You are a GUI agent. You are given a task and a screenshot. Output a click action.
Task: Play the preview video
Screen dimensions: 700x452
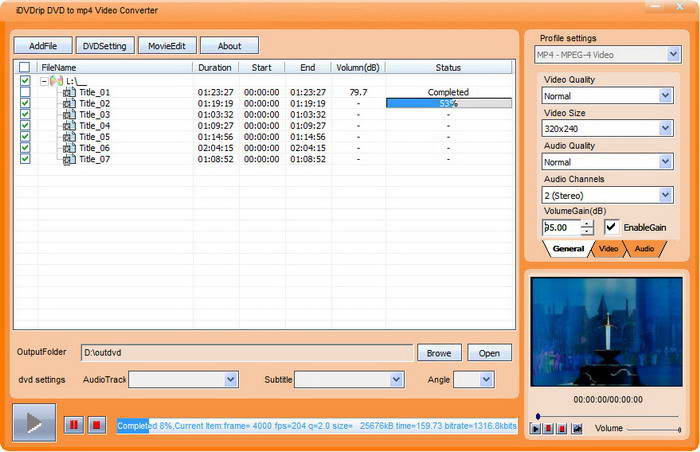535,429
